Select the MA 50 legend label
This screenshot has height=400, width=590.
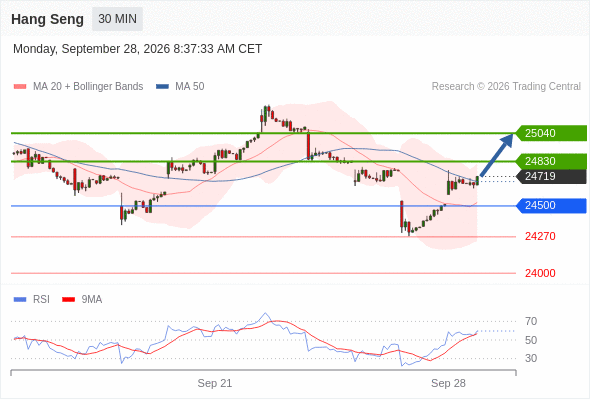tap(190, 87)
